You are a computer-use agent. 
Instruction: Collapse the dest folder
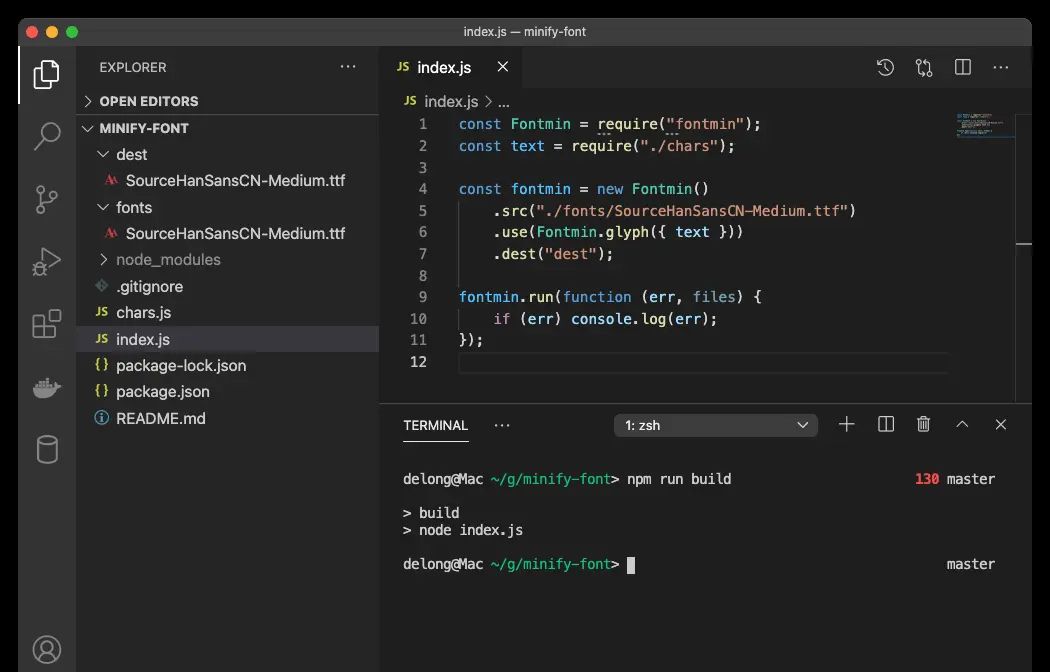[131, 154]
